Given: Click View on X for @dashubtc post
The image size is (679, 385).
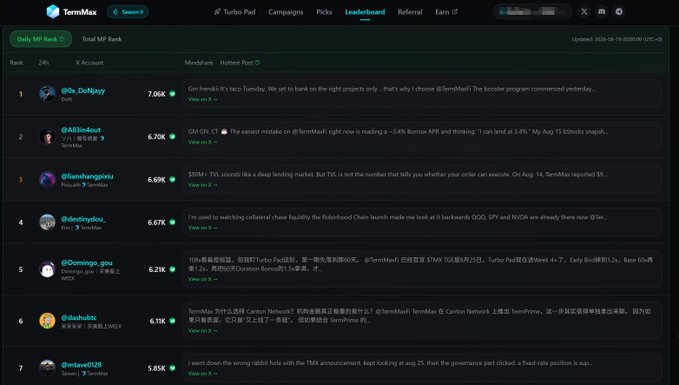Looking at the screenshot, I should [203, 331].
